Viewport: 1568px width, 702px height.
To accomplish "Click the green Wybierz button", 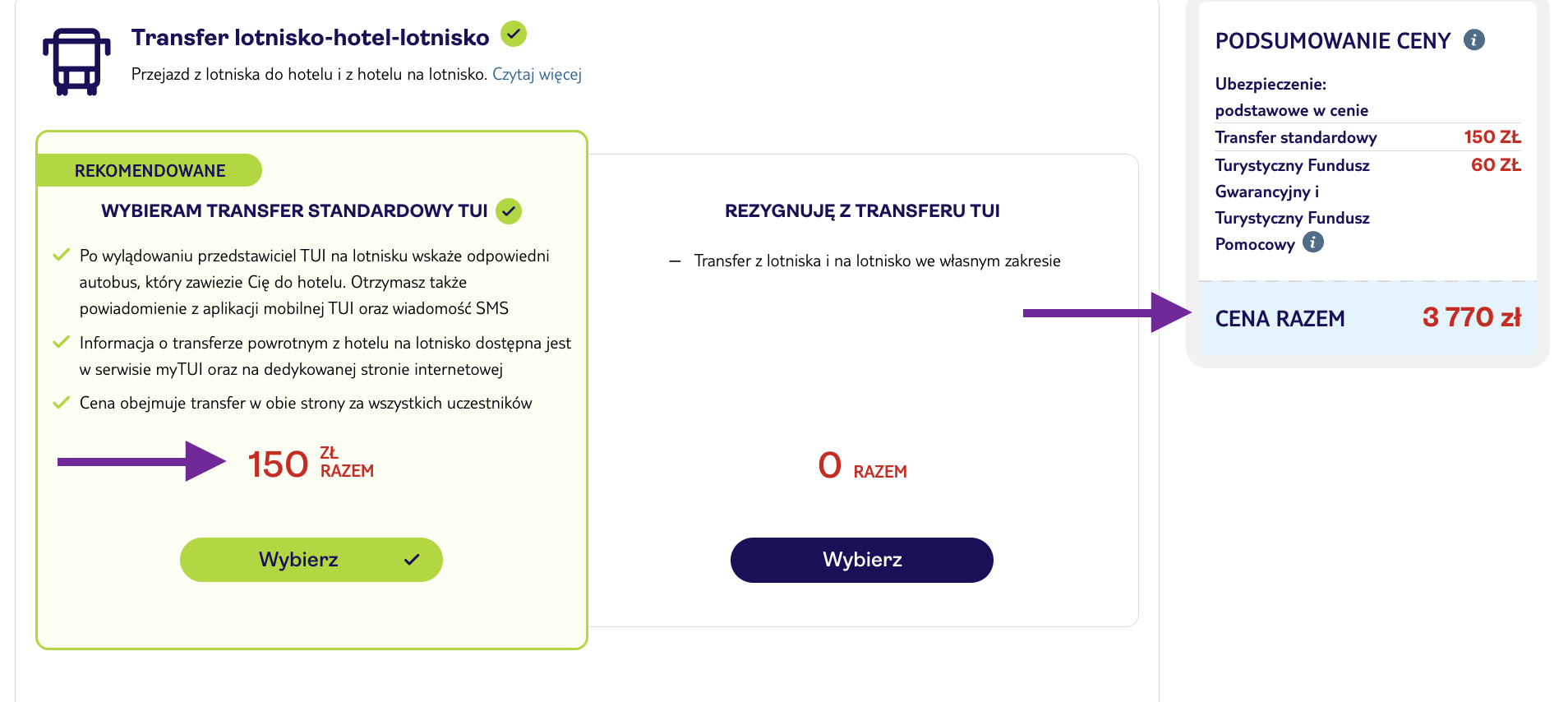I will (311, 560).
